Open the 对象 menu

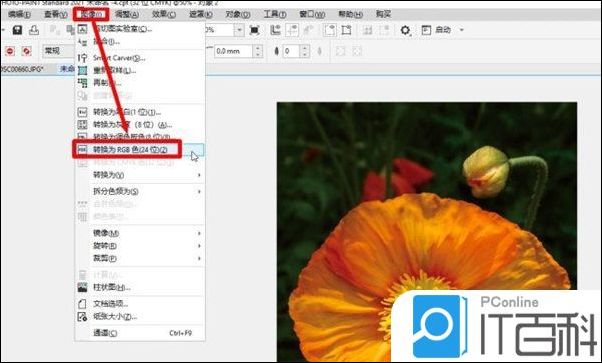238,15
